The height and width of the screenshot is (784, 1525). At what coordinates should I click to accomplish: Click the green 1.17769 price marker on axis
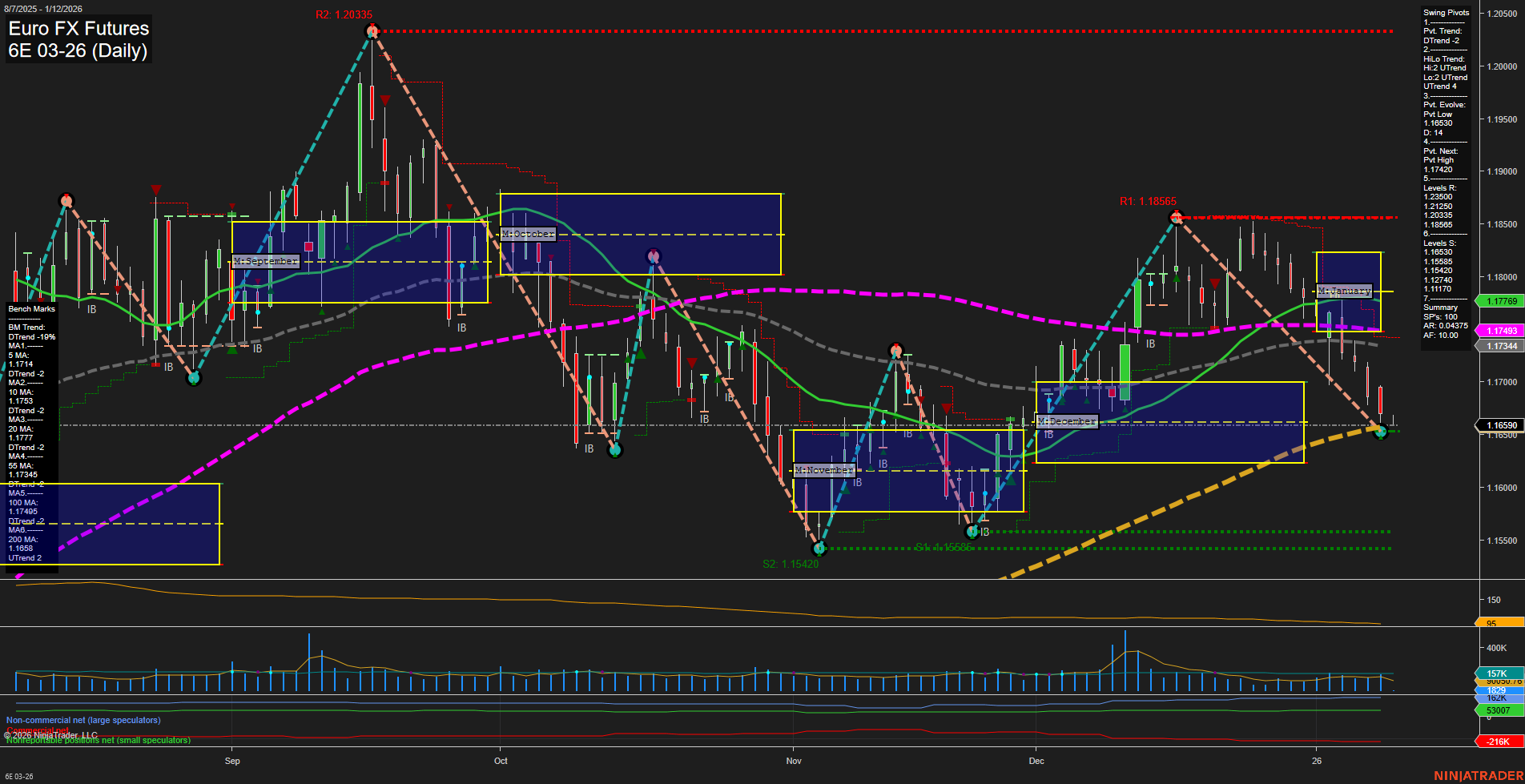tap(1502, 301)
